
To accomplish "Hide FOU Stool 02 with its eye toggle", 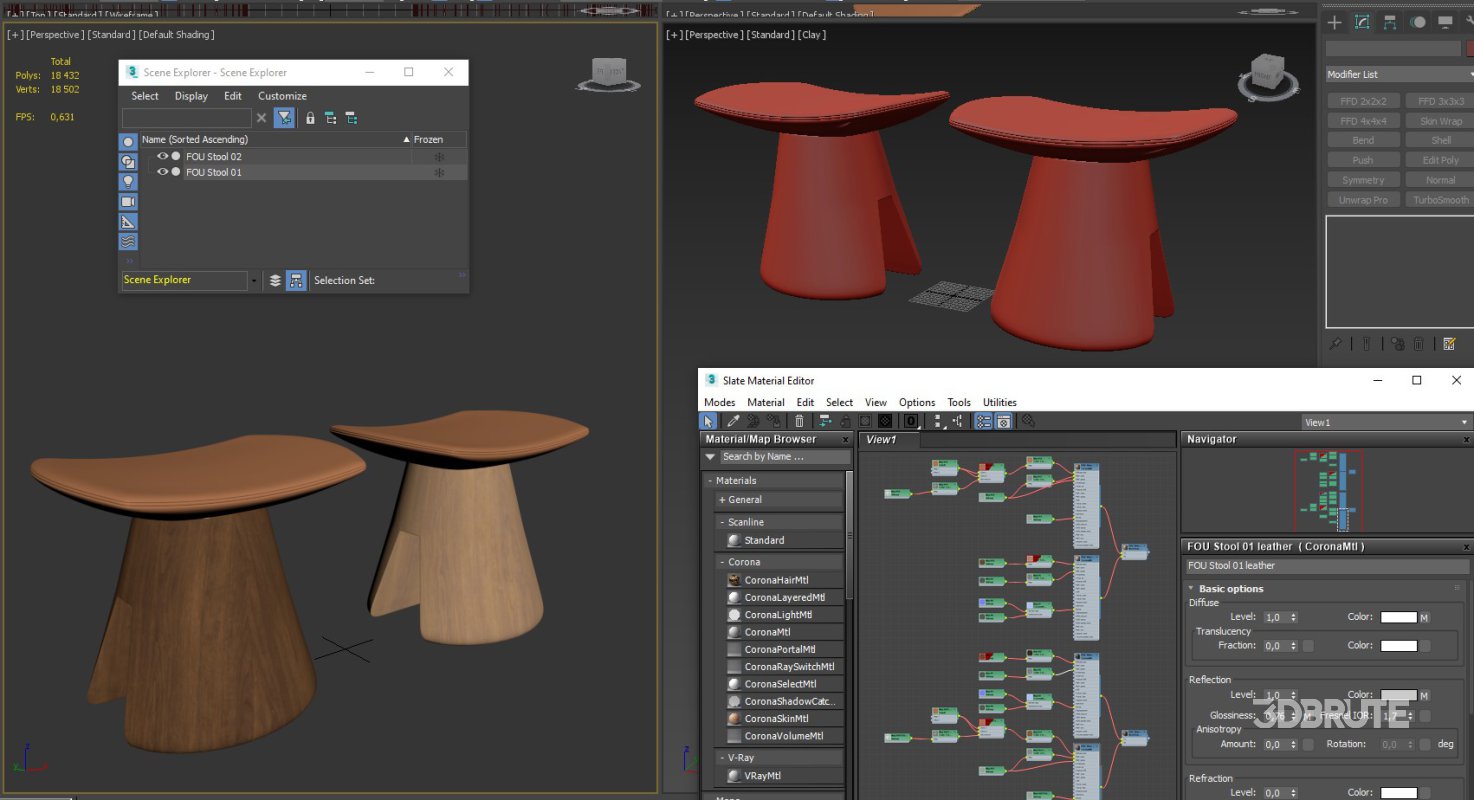I will tap(161, 156).
